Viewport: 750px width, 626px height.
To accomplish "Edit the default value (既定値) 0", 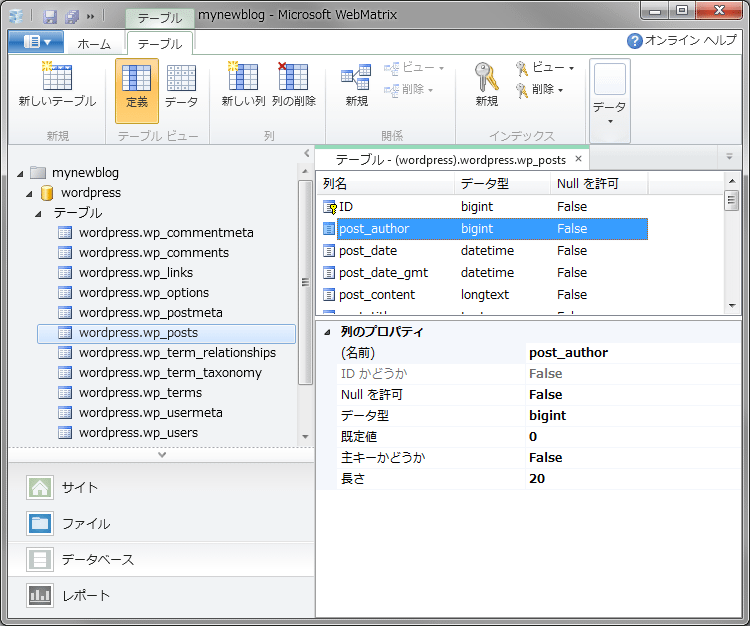I will 633,437.
